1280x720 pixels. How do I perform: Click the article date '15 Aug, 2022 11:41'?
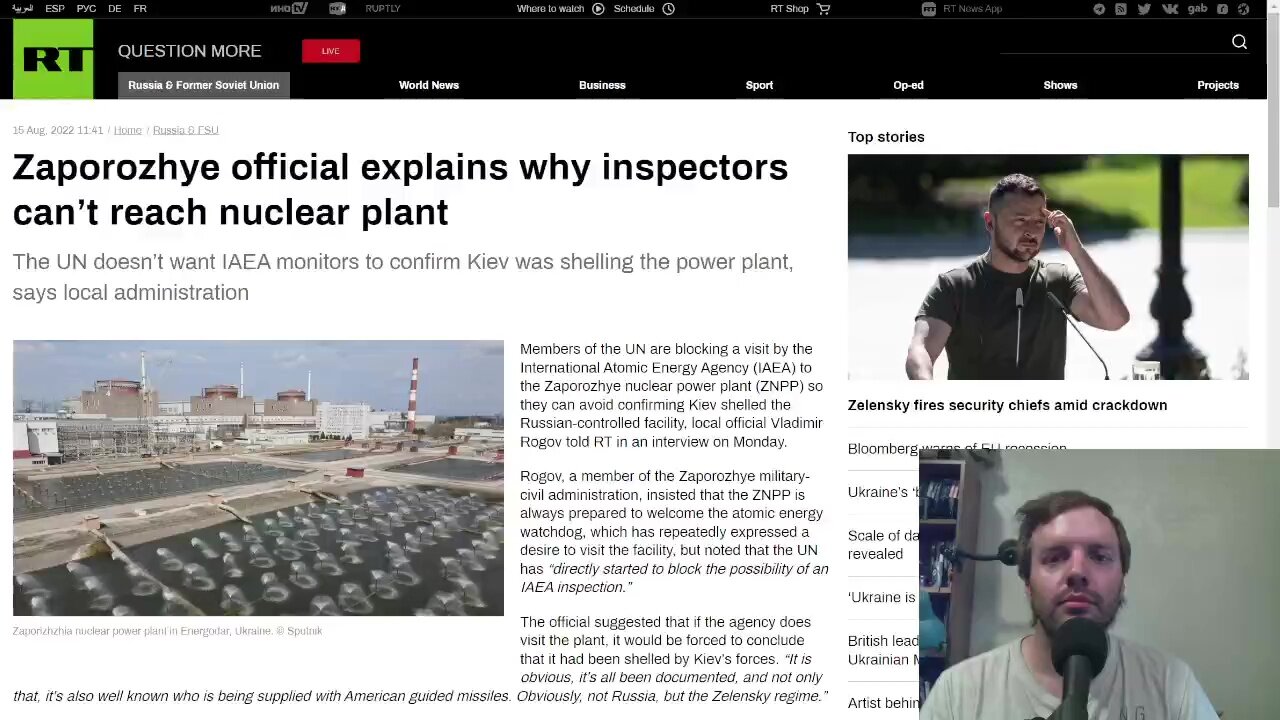click(x=58, y=130)
